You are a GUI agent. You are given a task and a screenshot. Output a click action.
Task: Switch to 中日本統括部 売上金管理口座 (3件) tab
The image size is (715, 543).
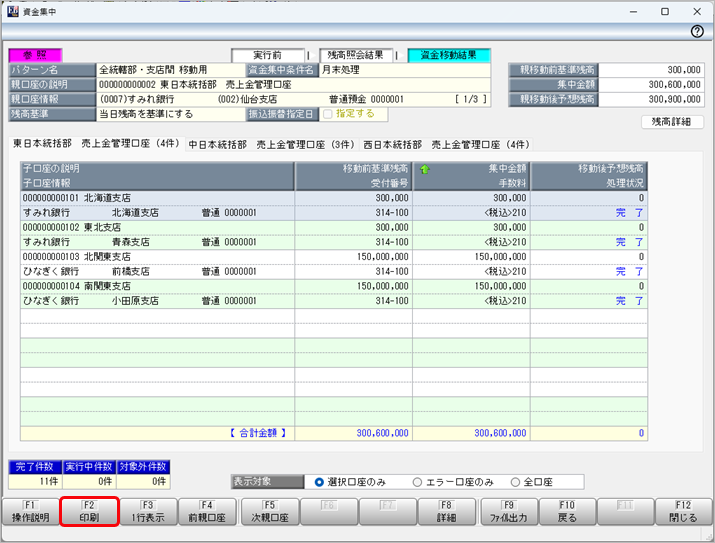pos(272,145)
